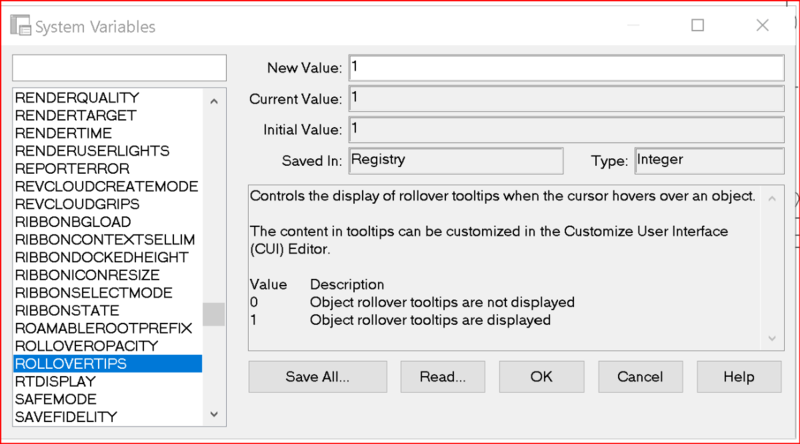This screenshot has width=800, height=444.
Task: Confirm changes with the OK button
Action: point(541,377)
